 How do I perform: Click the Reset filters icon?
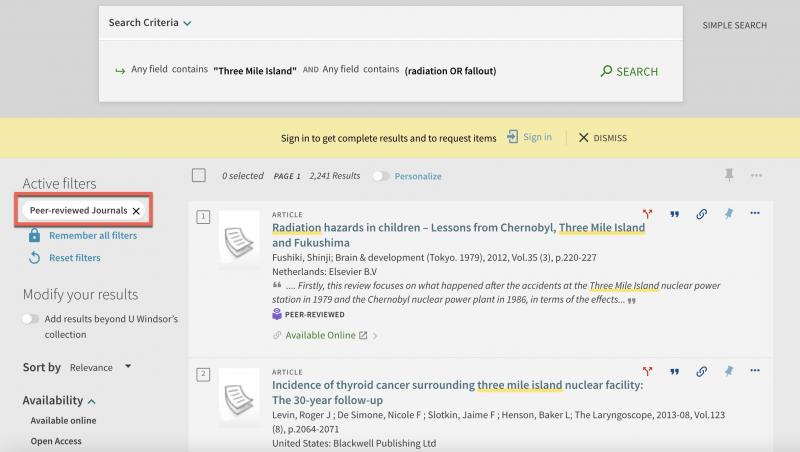pos(35,258)
